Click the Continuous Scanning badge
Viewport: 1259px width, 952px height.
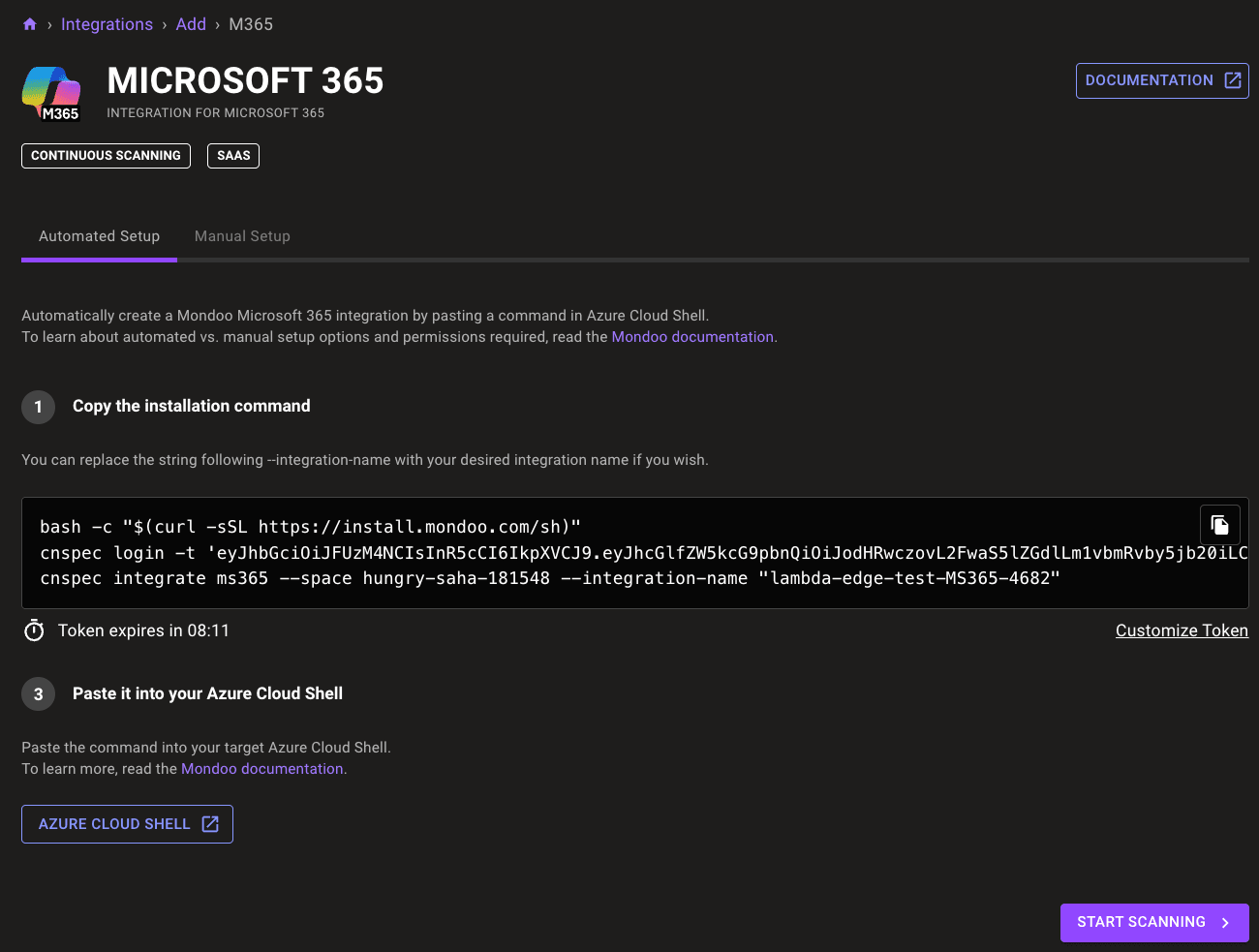[106, 155]
